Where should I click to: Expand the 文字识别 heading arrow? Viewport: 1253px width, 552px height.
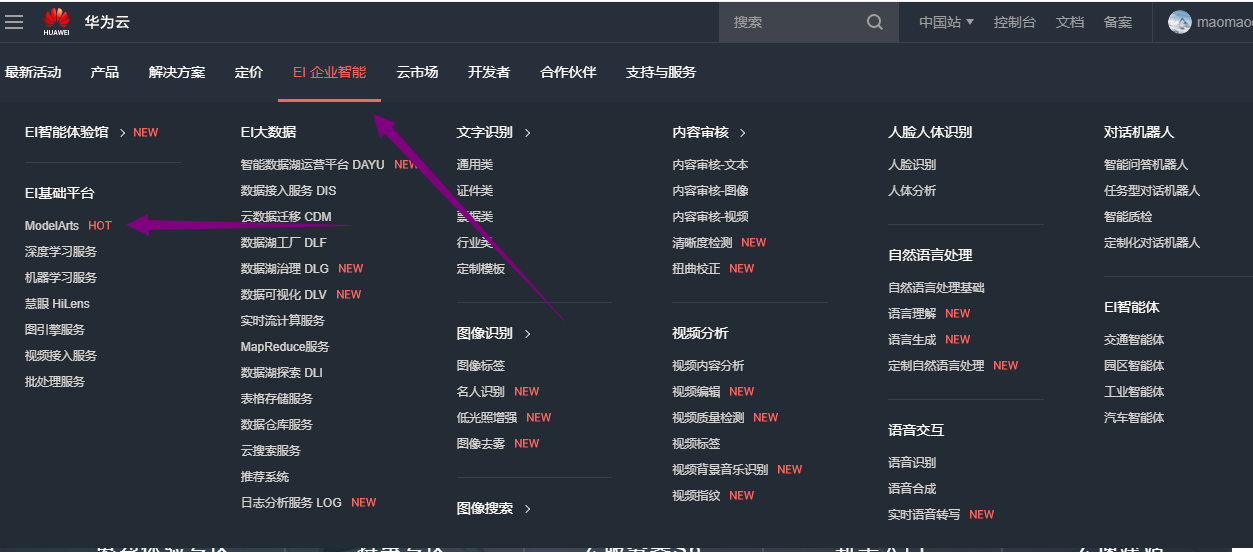pos(527,132)
